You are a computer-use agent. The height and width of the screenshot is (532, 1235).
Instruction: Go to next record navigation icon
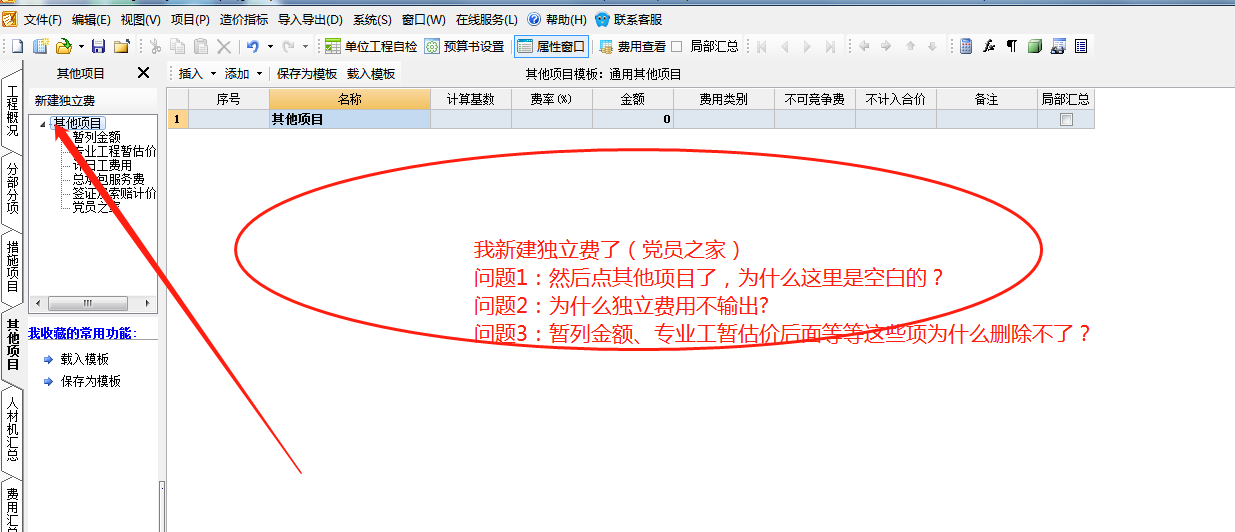(x=807, y=46)
